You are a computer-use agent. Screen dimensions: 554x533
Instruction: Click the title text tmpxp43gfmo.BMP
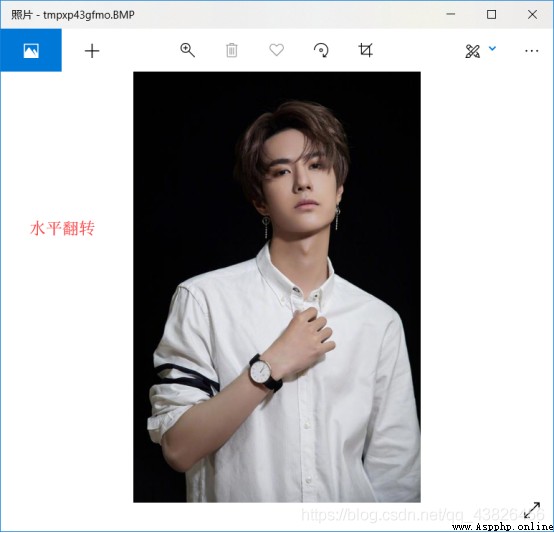coord(89,15)
